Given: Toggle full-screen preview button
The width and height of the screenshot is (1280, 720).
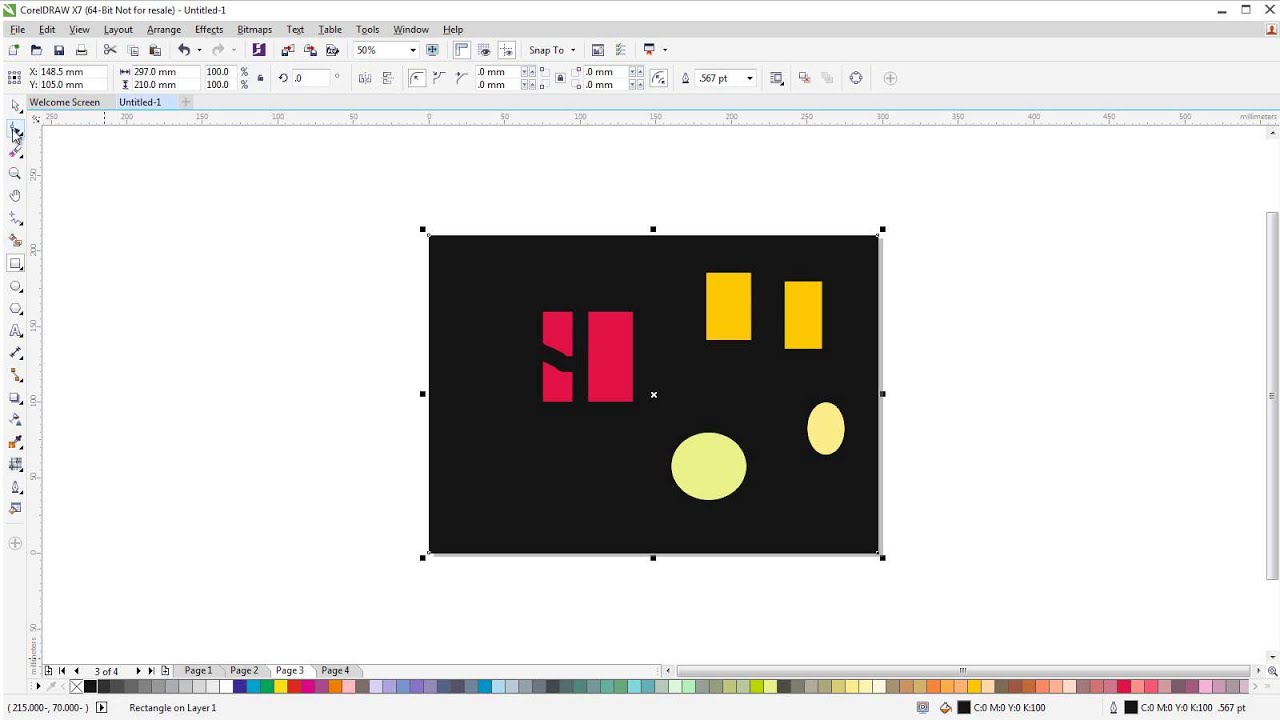Looking at the screenshot, I should point(433,50).
